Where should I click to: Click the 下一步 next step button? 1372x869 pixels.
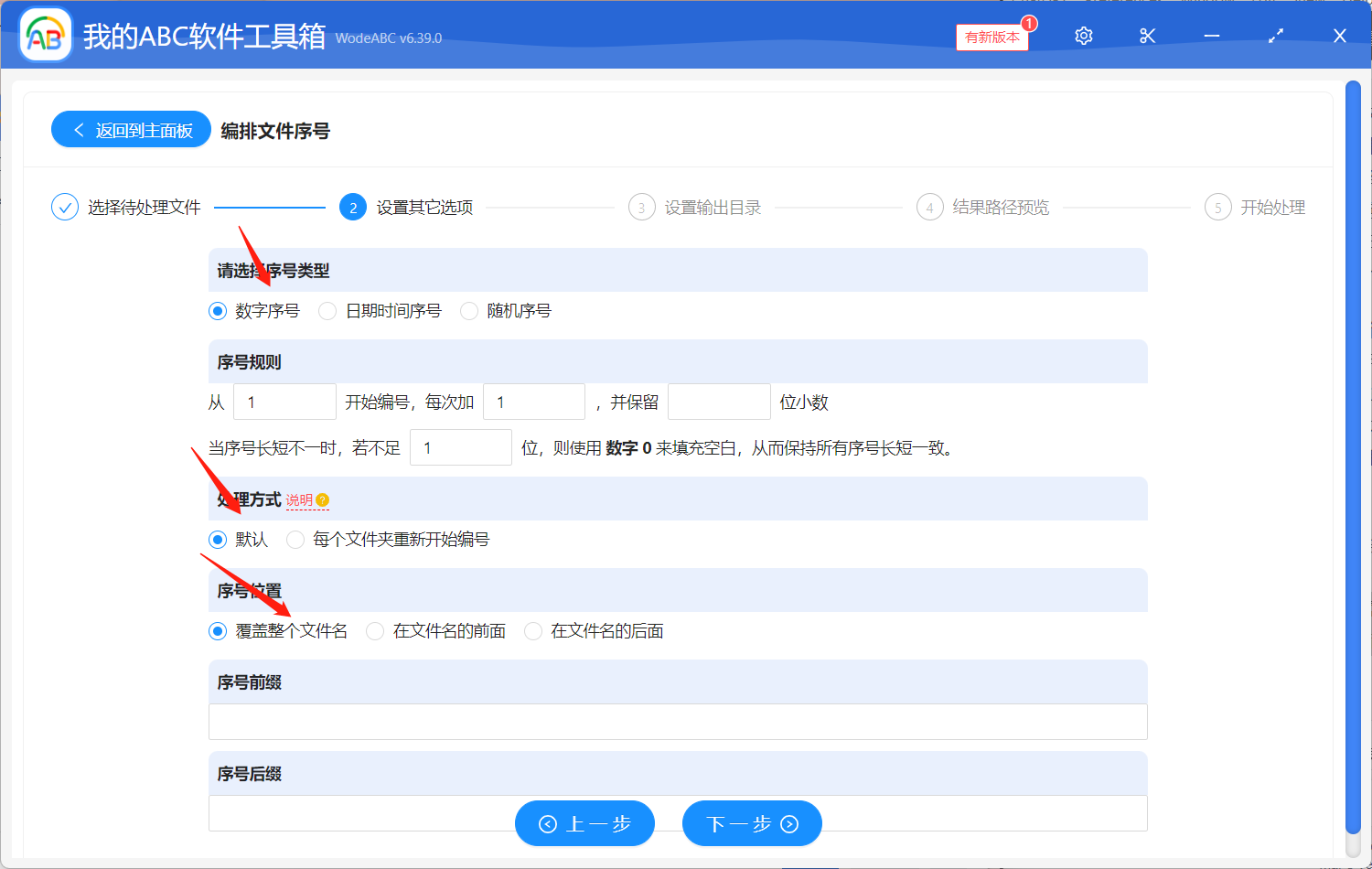(x=752, y=823)
